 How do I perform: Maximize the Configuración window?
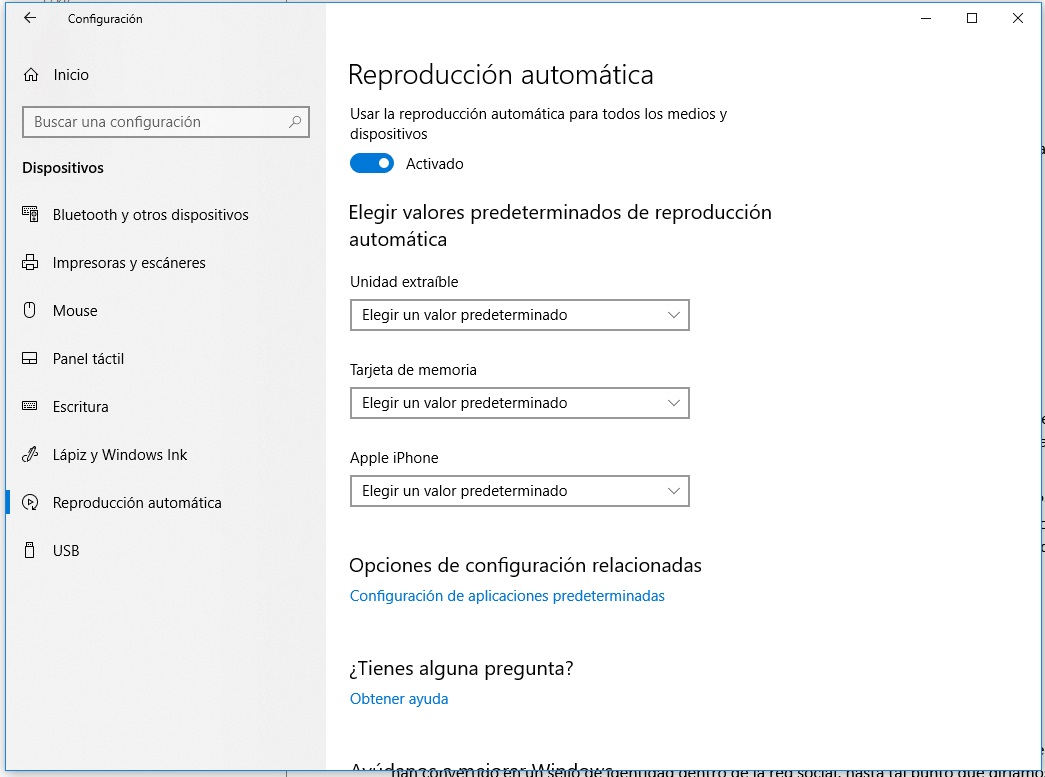[972, 18]
